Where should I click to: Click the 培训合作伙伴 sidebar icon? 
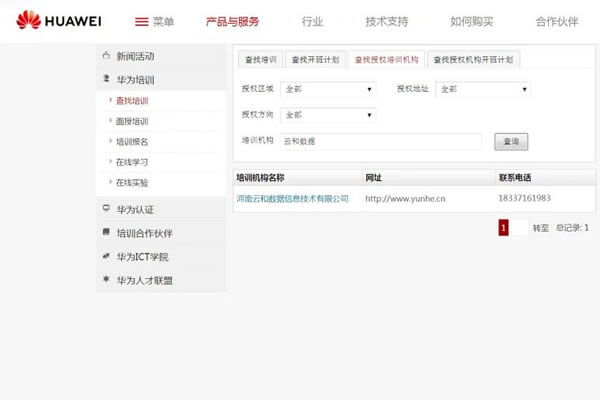106,232
